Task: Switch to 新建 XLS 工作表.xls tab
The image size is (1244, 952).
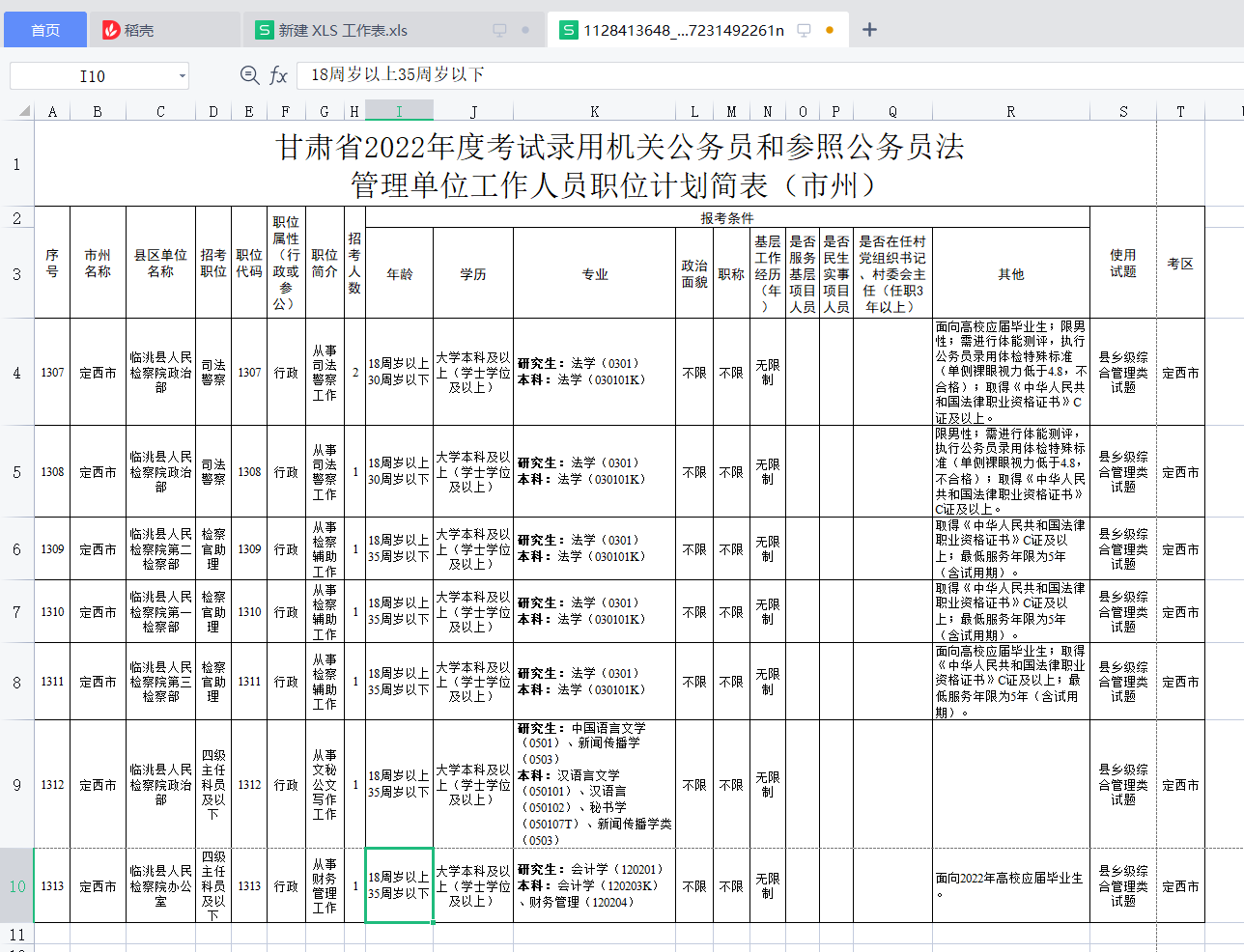Action: coord(392,30)
